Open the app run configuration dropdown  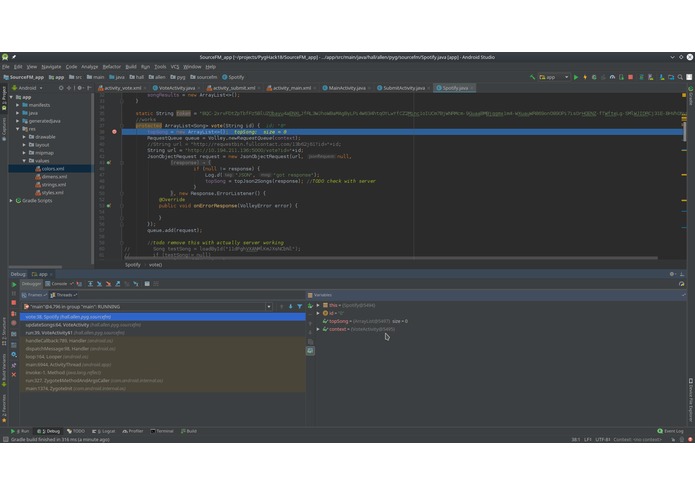click(x=554, y=77)
